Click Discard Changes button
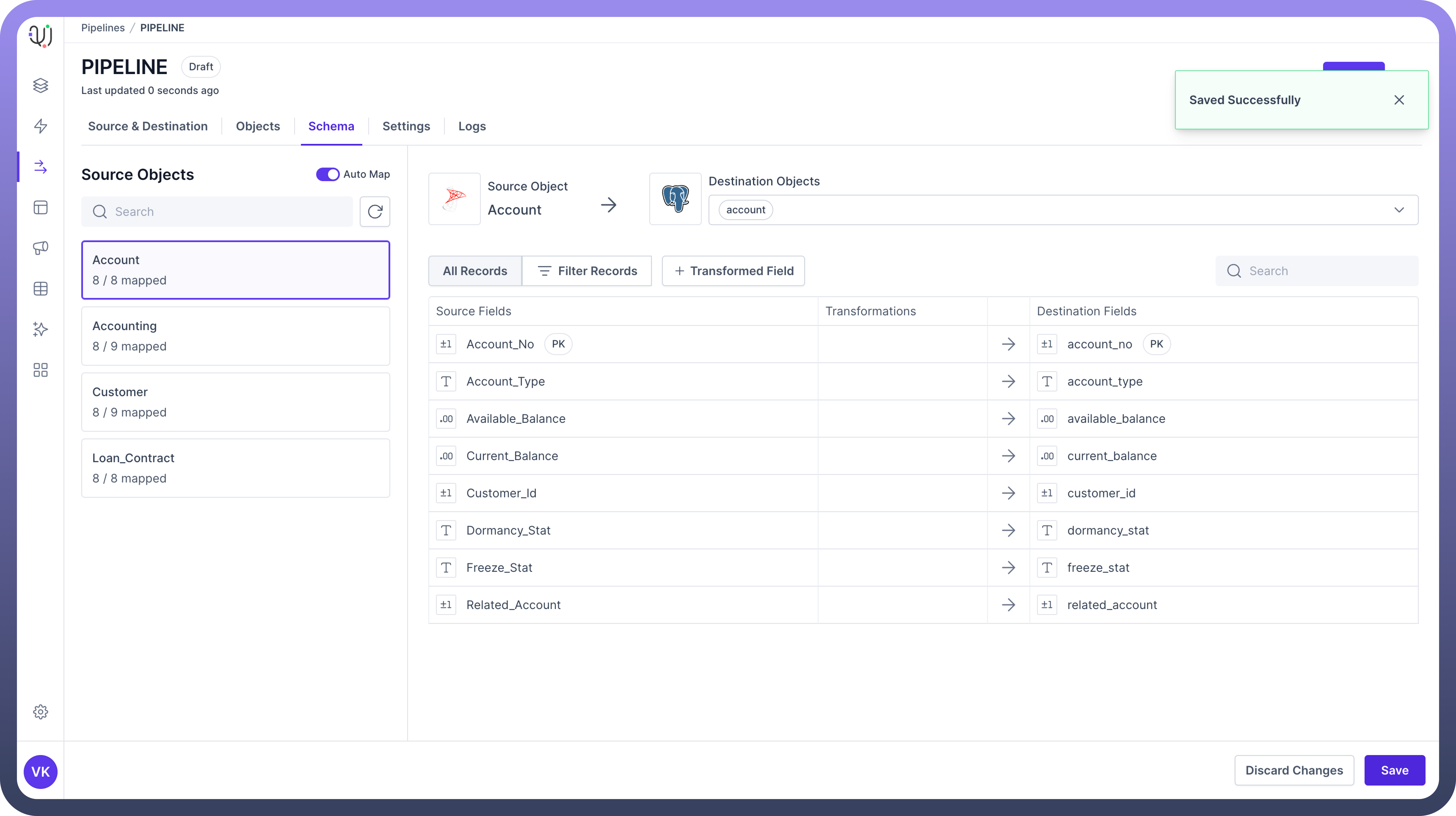1456x816 pixels. coord(1294,770)
